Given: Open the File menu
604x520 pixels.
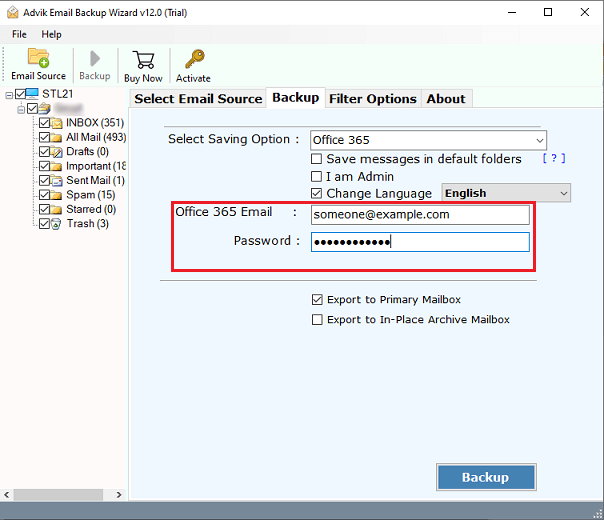Looking at the screenshot, I should click(x=19, y=34).
